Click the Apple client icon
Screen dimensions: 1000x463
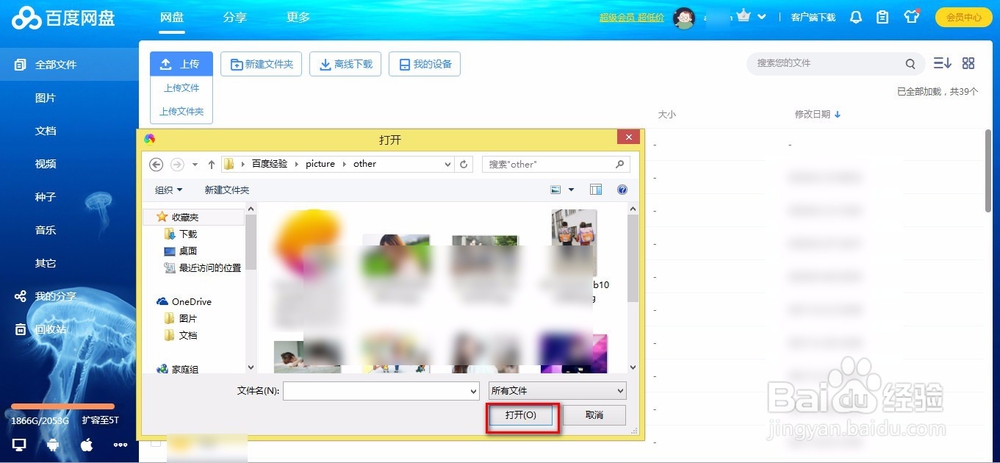point(87,444)
